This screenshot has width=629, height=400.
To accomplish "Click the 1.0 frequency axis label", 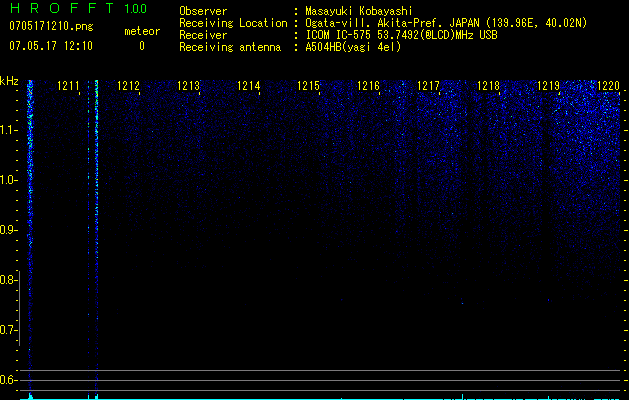I will (x=8, y=180).
